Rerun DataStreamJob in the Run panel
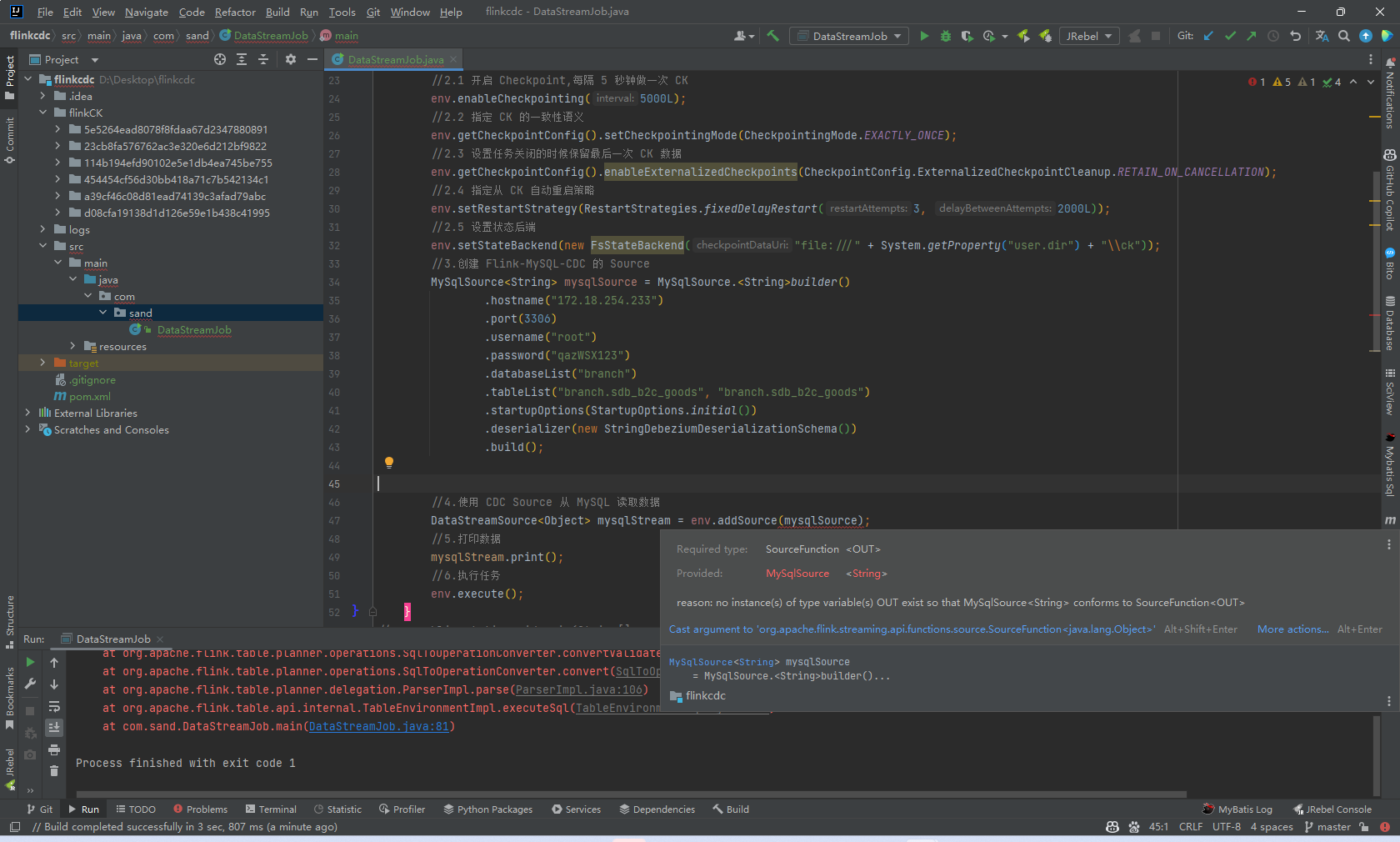The height and width of the screenshot is (842, 1400). (x=30, y=662)
